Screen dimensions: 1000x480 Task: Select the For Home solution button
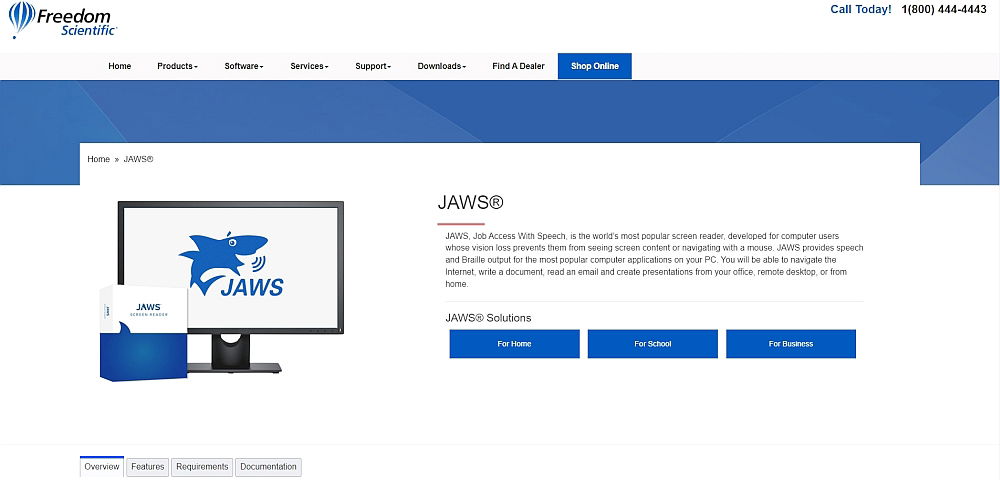pyautogui.click(x=514, y=344)
